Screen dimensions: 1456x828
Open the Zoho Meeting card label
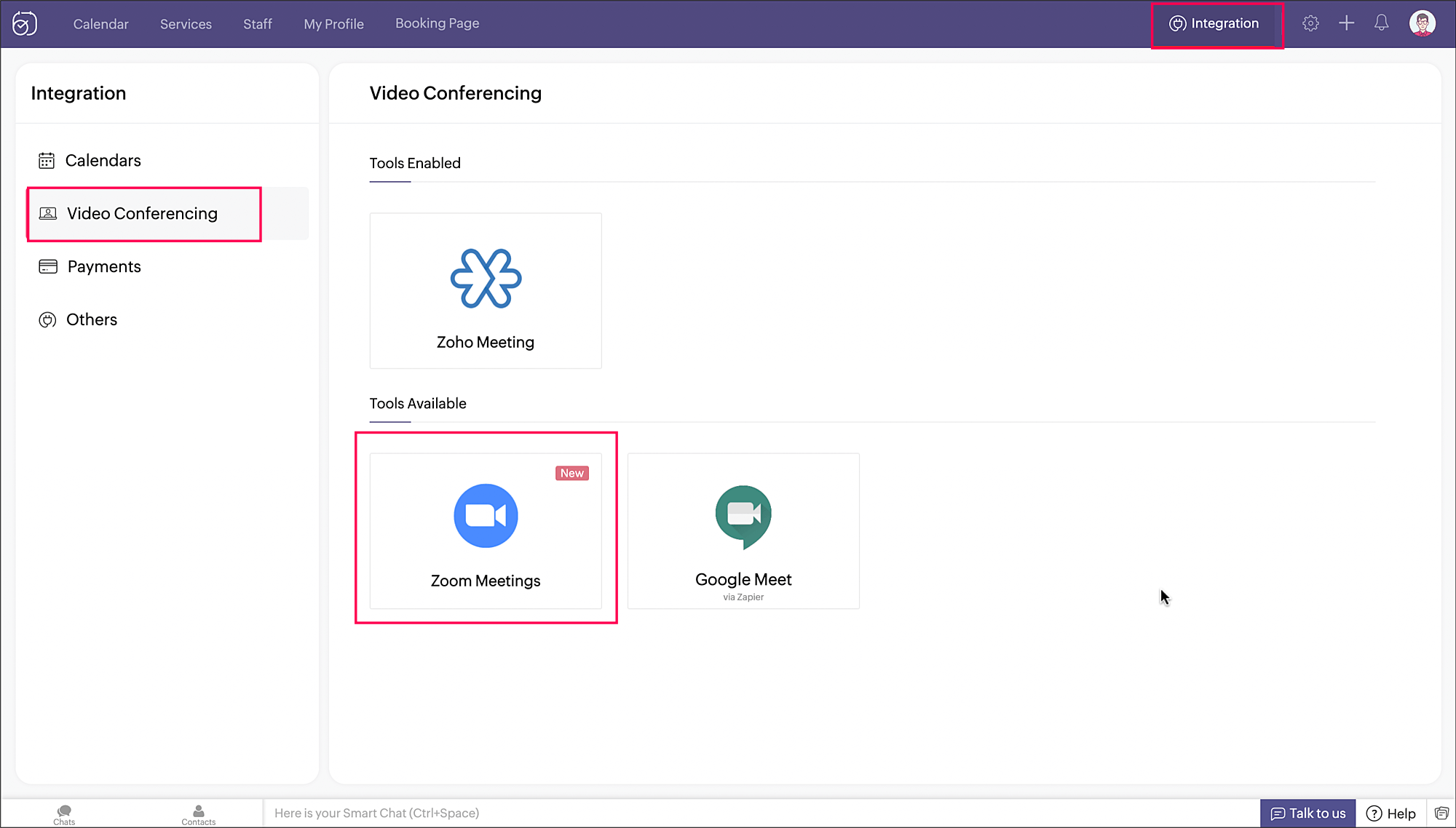pyautogui.click(x=486, y=342)
